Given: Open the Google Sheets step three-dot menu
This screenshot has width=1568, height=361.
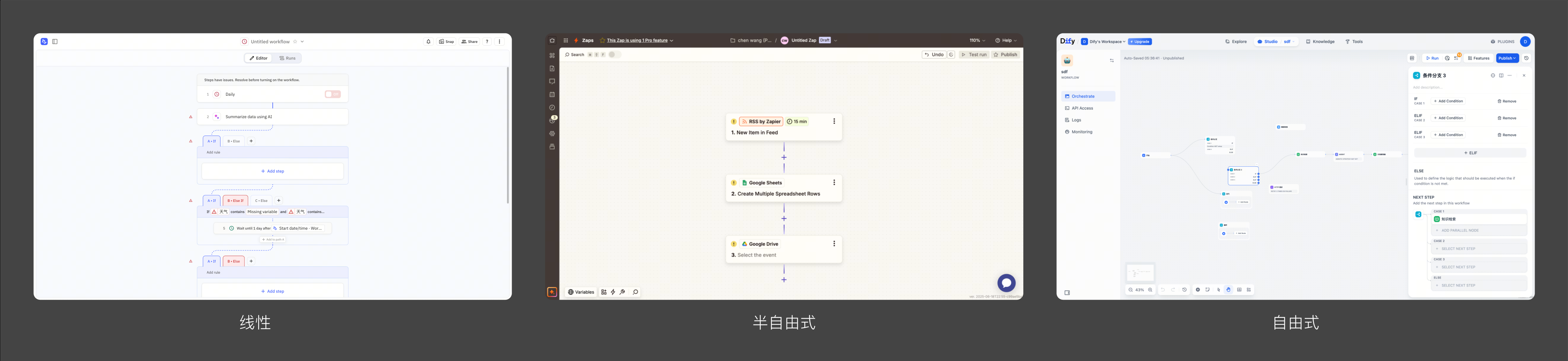Looking at the screenshot, I should point(834,182).
